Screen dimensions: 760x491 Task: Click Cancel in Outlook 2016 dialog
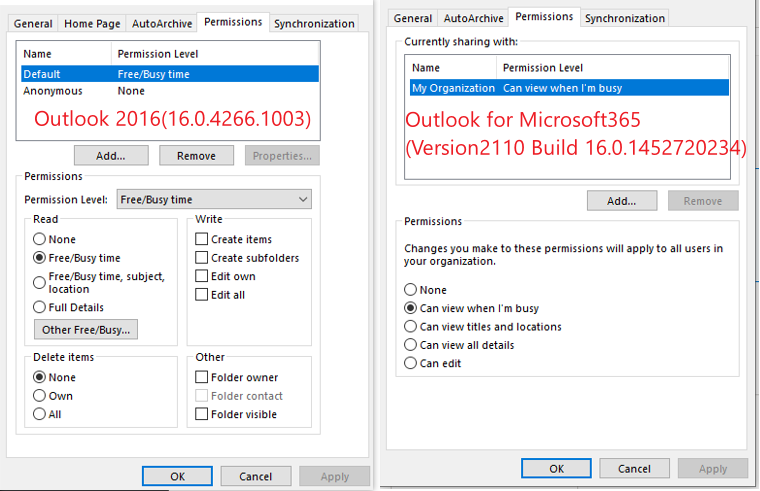pyautogui.click(x=256, y=476)
